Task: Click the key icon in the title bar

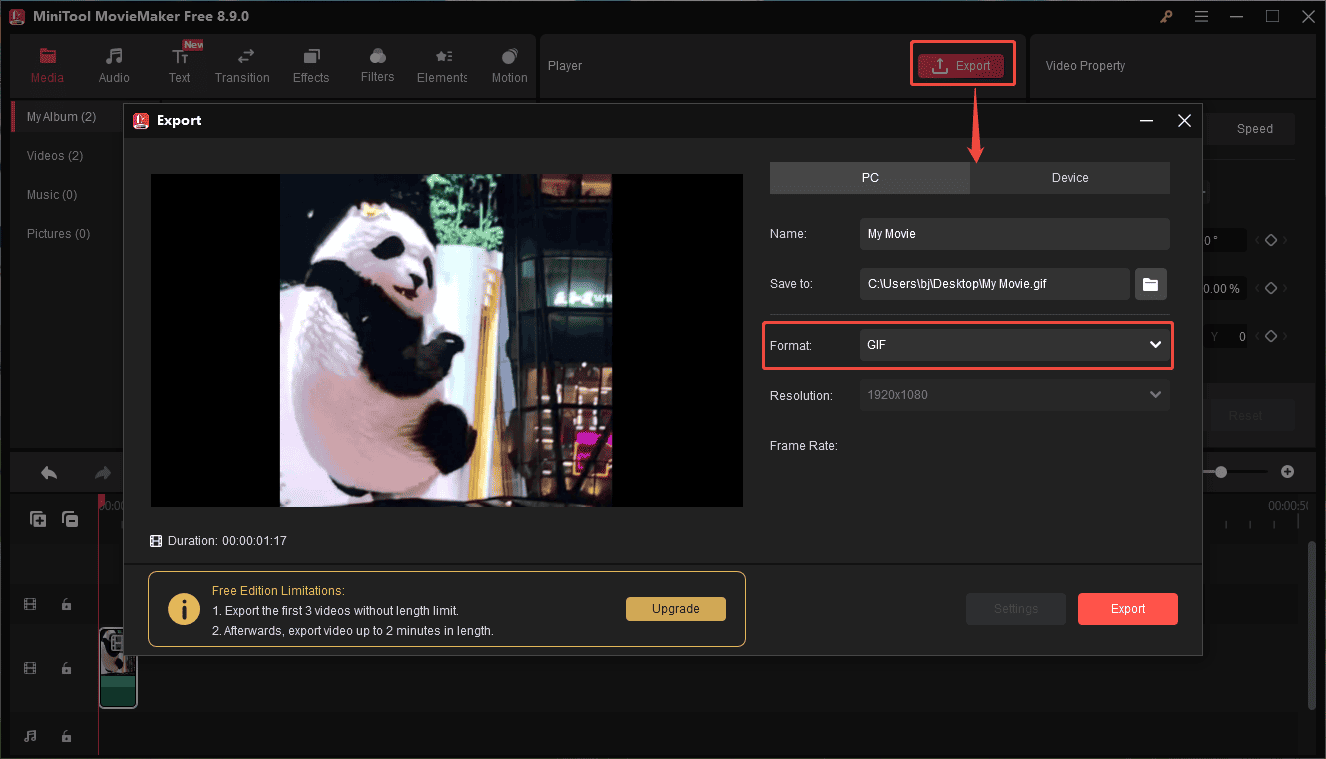Action: (x=1166, y=16)
